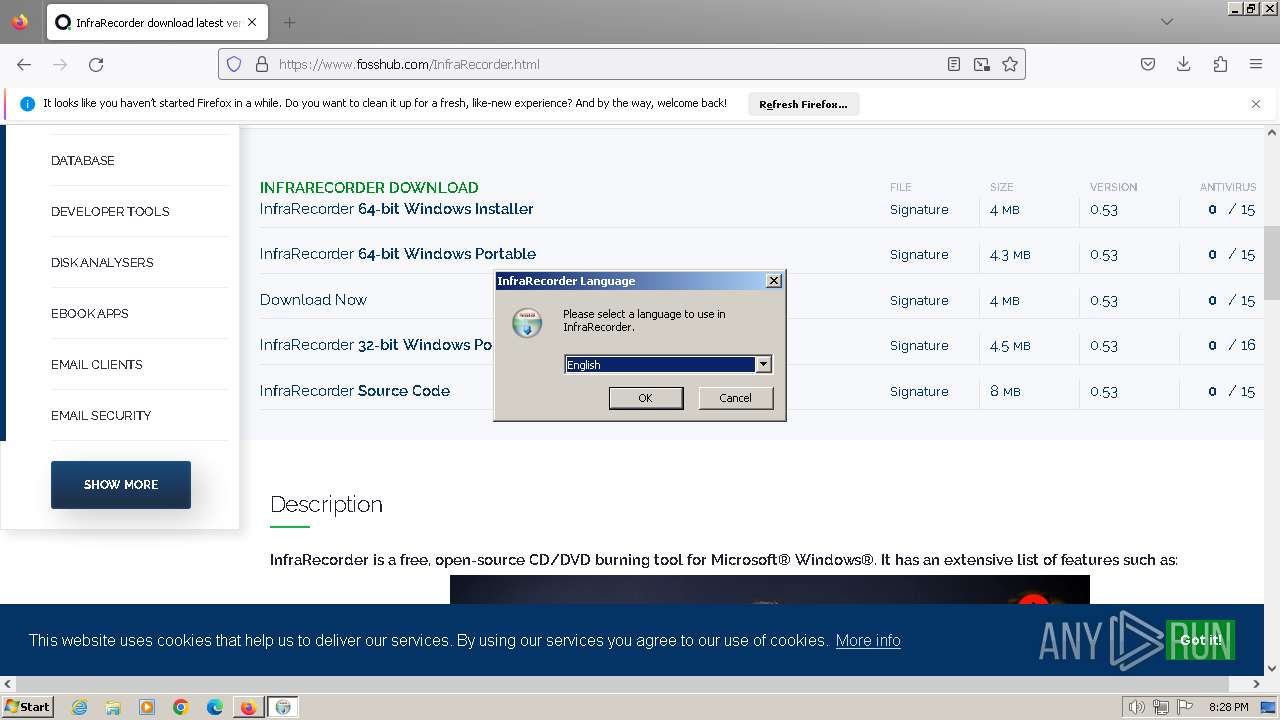Download InfraRecorder 64-bit Windows Installer
Image resolution: width=1280 pixels, height=720 pixels.
click(x=397, y=209)
